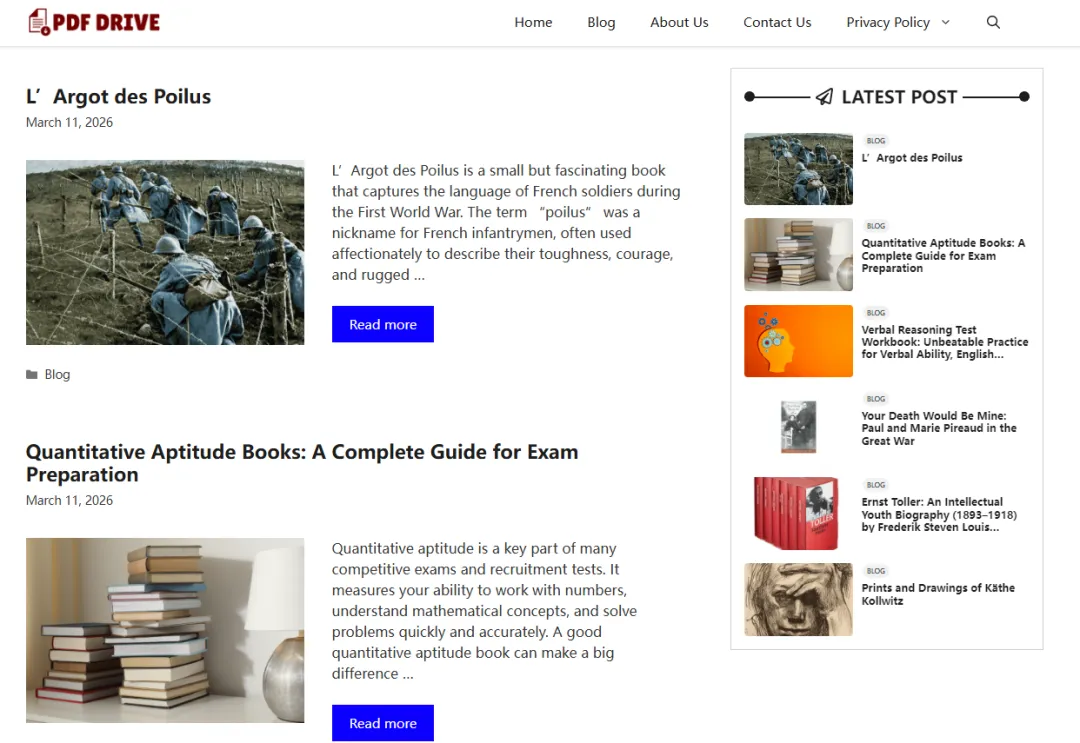The image size is (1080, 743).
Task: Click the Käthe Kollwitz drawing thumbnail
Action: pyautogui.click(x=798, y=599)
